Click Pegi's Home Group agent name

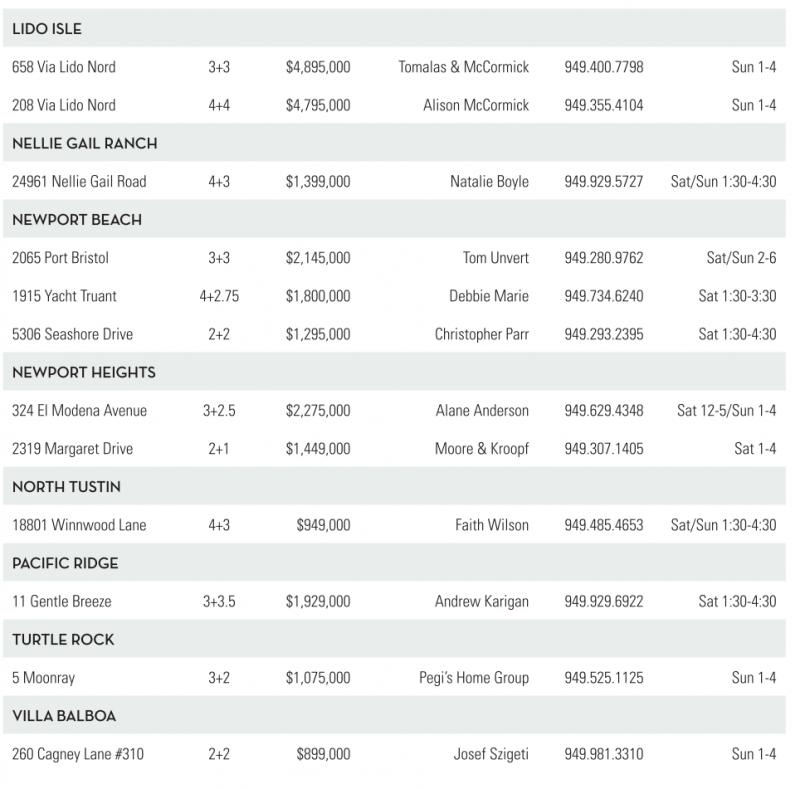click(x=473, y=678)
